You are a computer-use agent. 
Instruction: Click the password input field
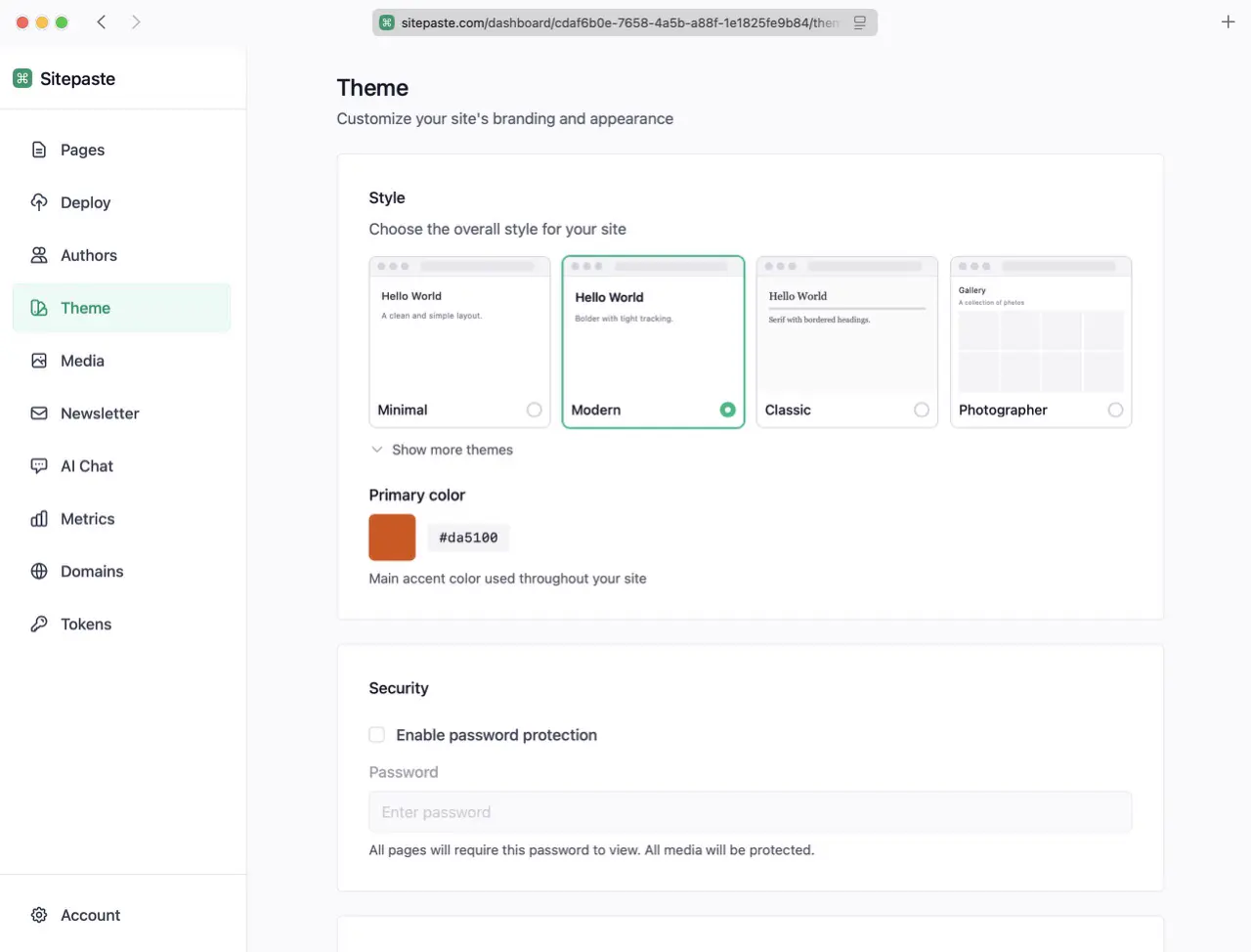pyautogui.click(x=750, y=812)
